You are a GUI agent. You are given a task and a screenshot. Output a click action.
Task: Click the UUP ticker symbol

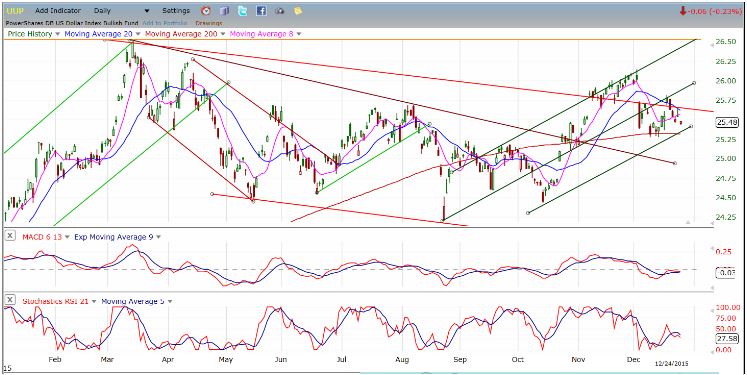tap(15, 10)
